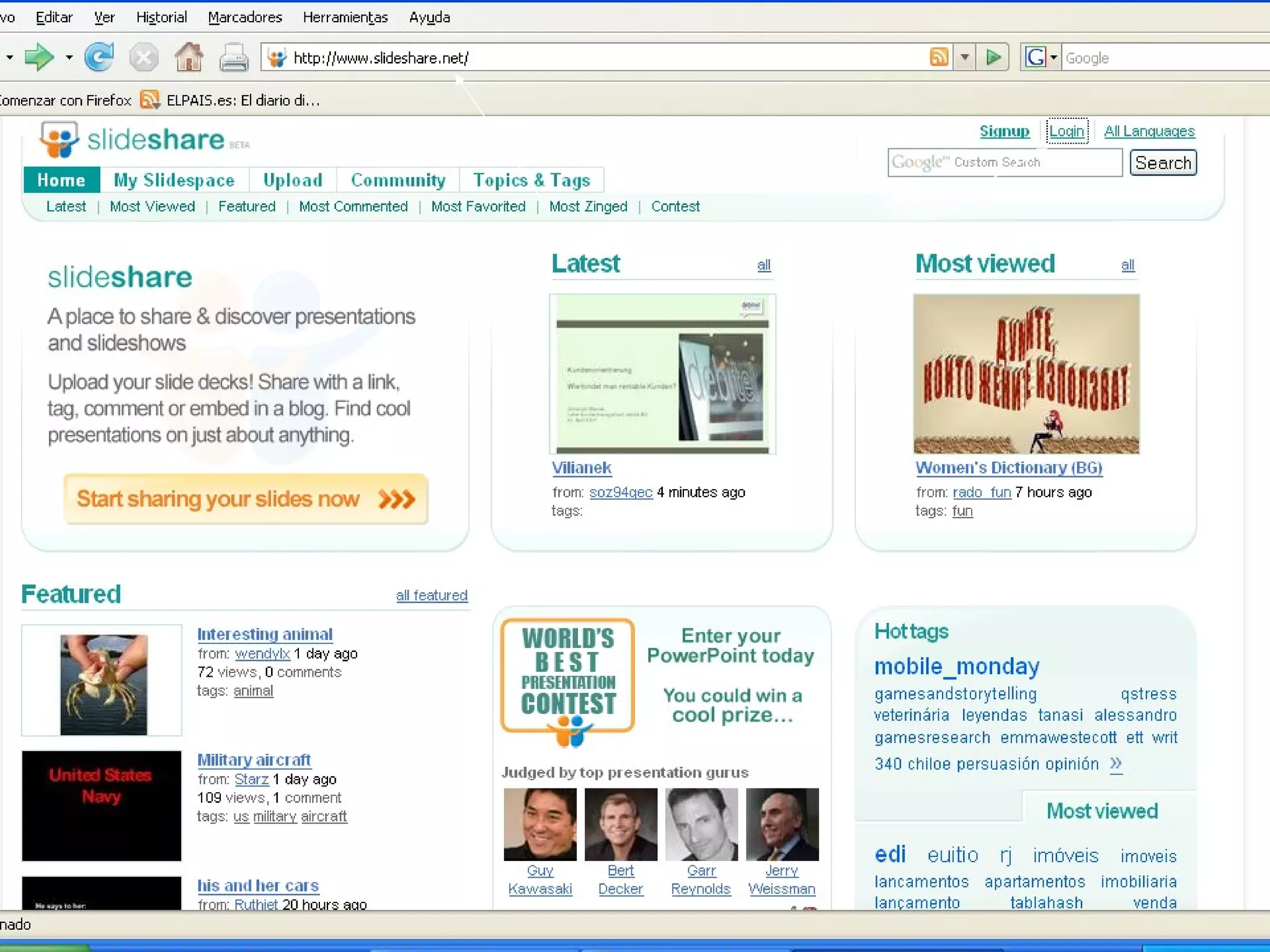Image resolution: width=1270 pixels, height=952 pixels.
Task: Click the green Go arrow beside address bar
Action: click(x=993, y=58)
